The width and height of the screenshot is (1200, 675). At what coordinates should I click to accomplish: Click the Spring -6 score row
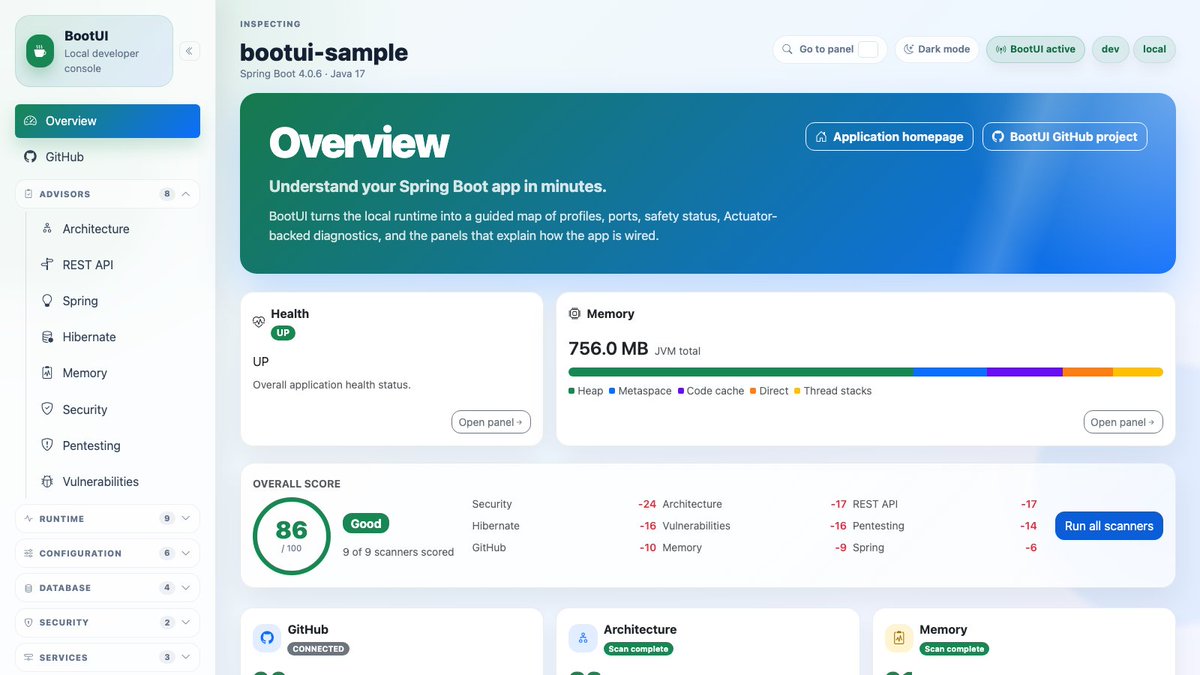point(945,548)
